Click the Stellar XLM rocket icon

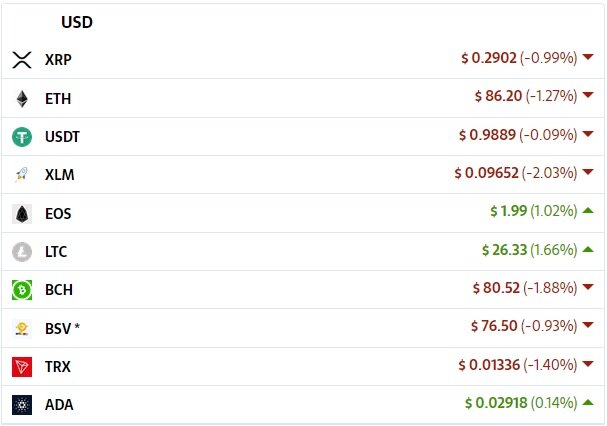click(x=22, y=175)
